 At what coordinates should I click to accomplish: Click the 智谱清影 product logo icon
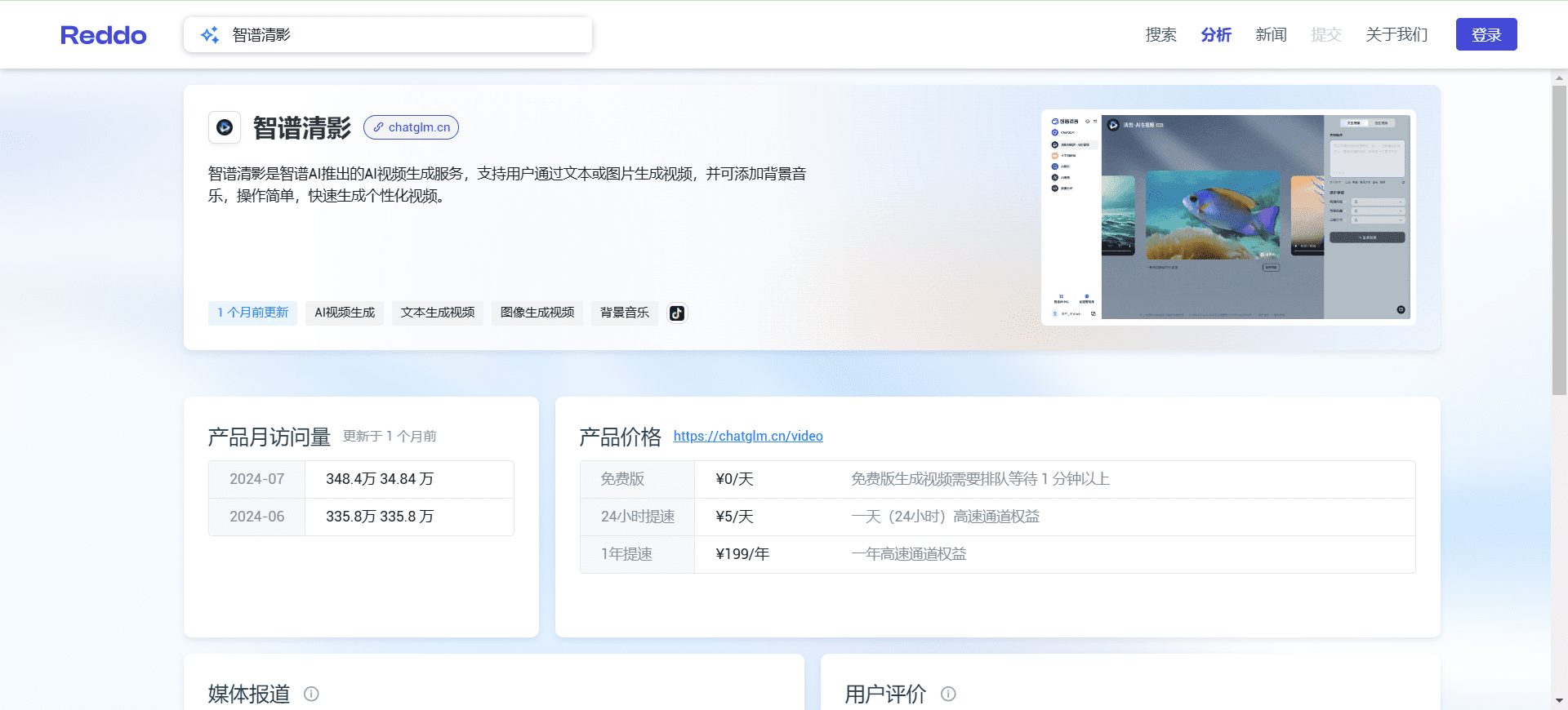[225, 127]
